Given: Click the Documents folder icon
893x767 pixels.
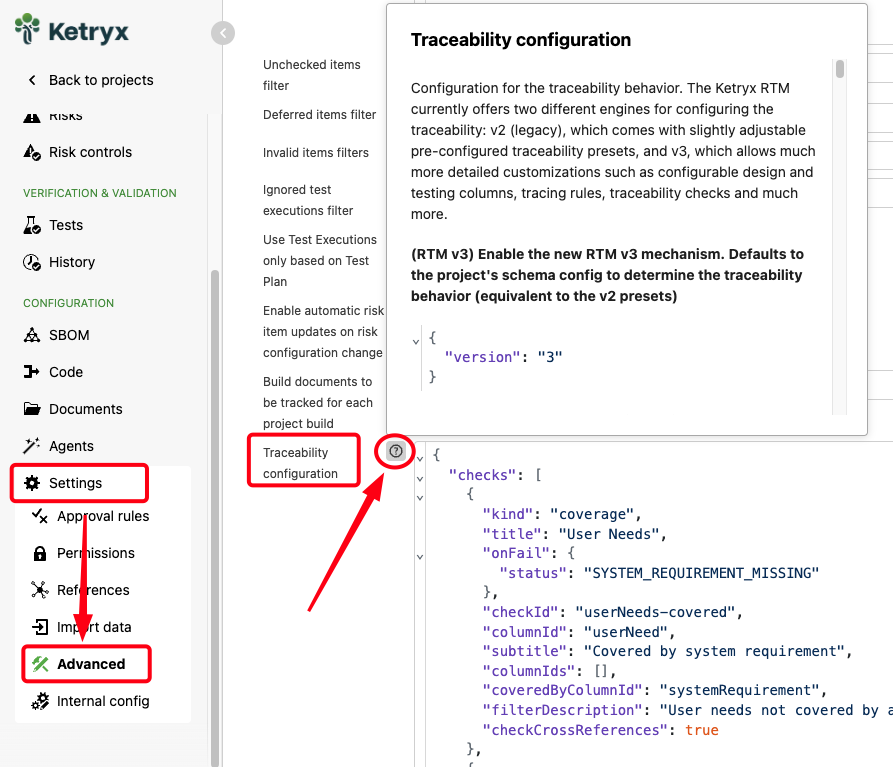Looking at the screenshot, I should (32, 409).
